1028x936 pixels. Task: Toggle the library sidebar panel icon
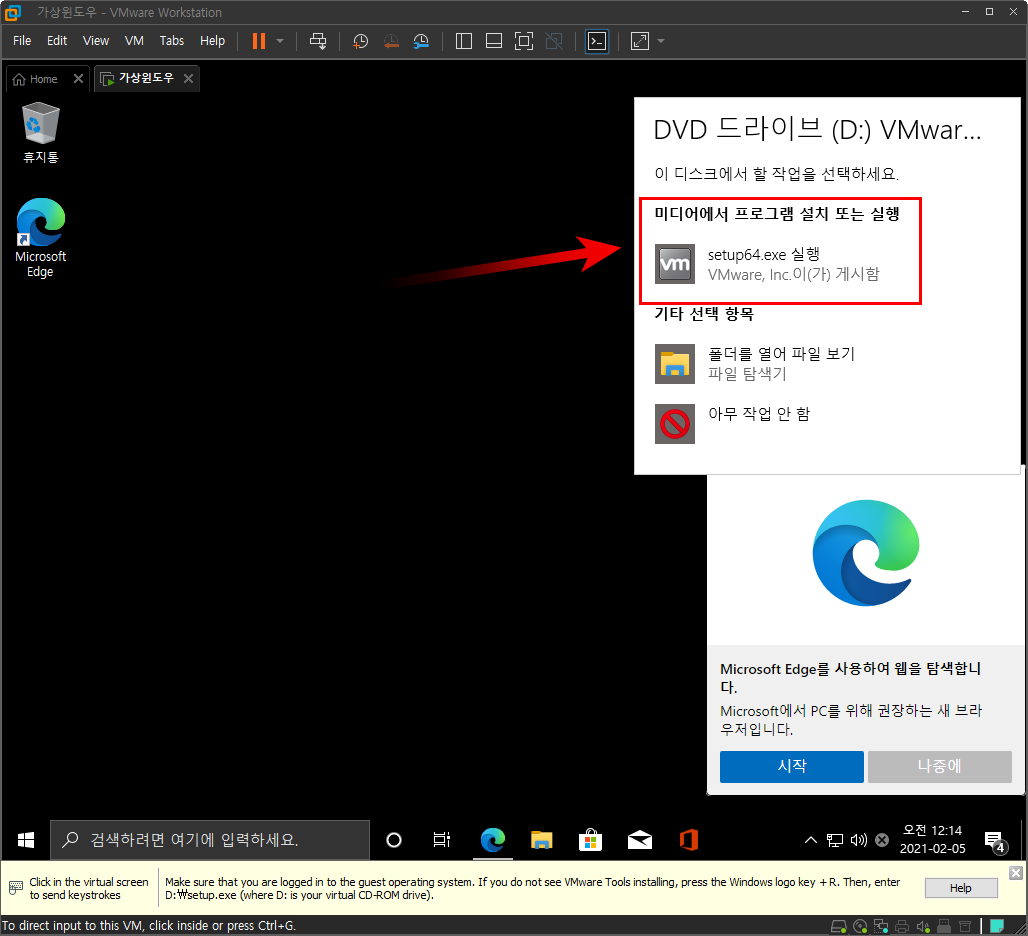[x=464, y=41]
